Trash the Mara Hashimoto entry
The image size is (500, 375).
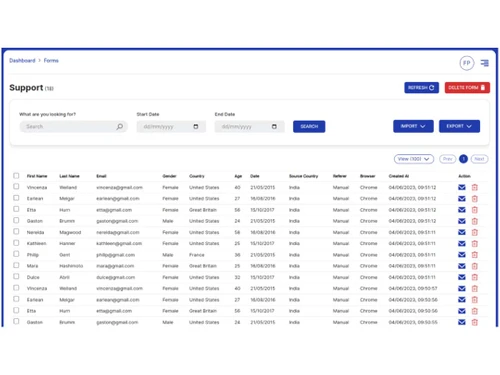[x=475, y=266]
